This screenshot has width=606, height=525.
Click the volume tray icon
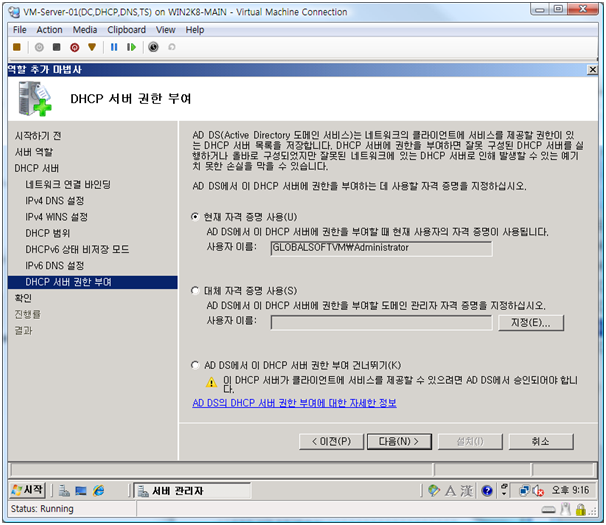point(538,491)
